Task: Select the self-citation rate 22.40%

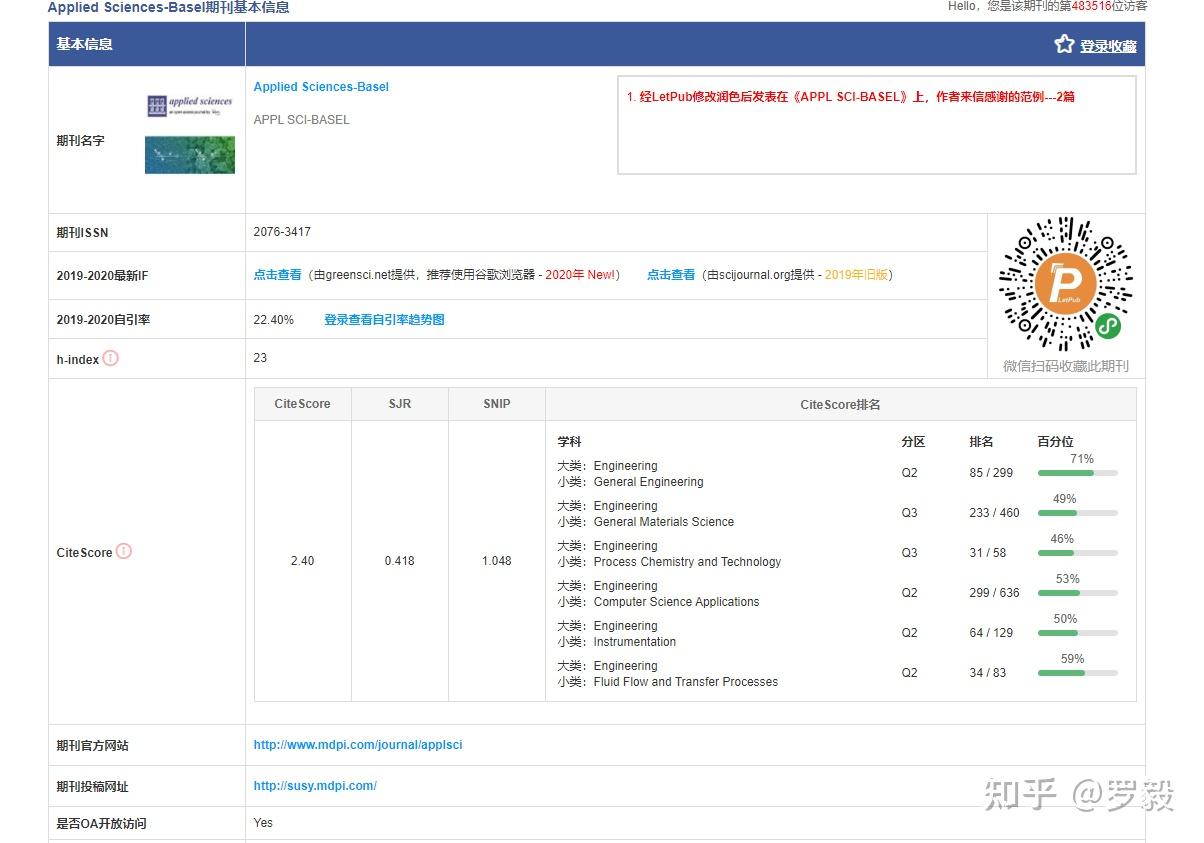Action: (274, 320)
